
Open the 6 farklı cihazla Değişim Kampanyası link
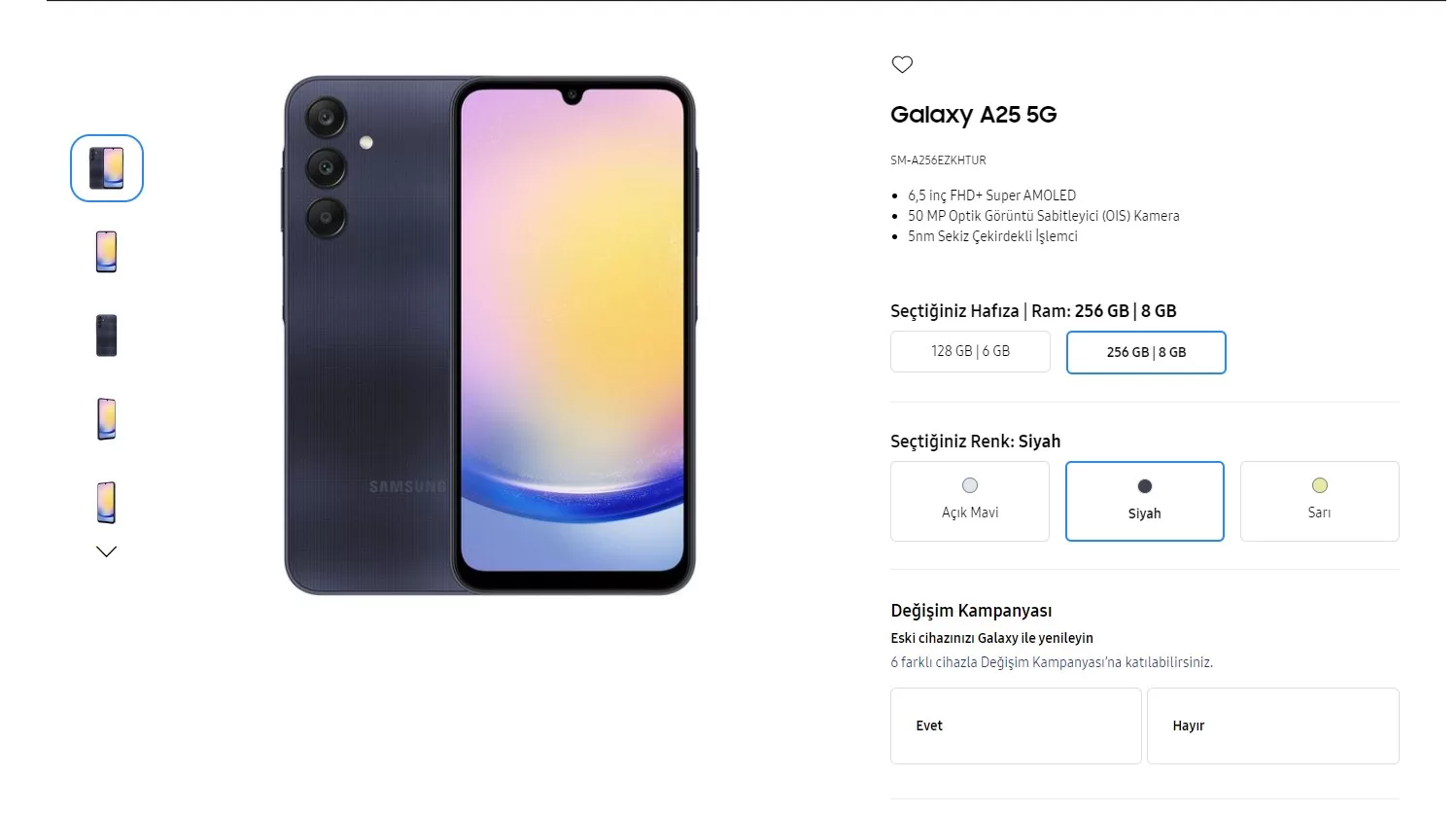pos(1052,662)
